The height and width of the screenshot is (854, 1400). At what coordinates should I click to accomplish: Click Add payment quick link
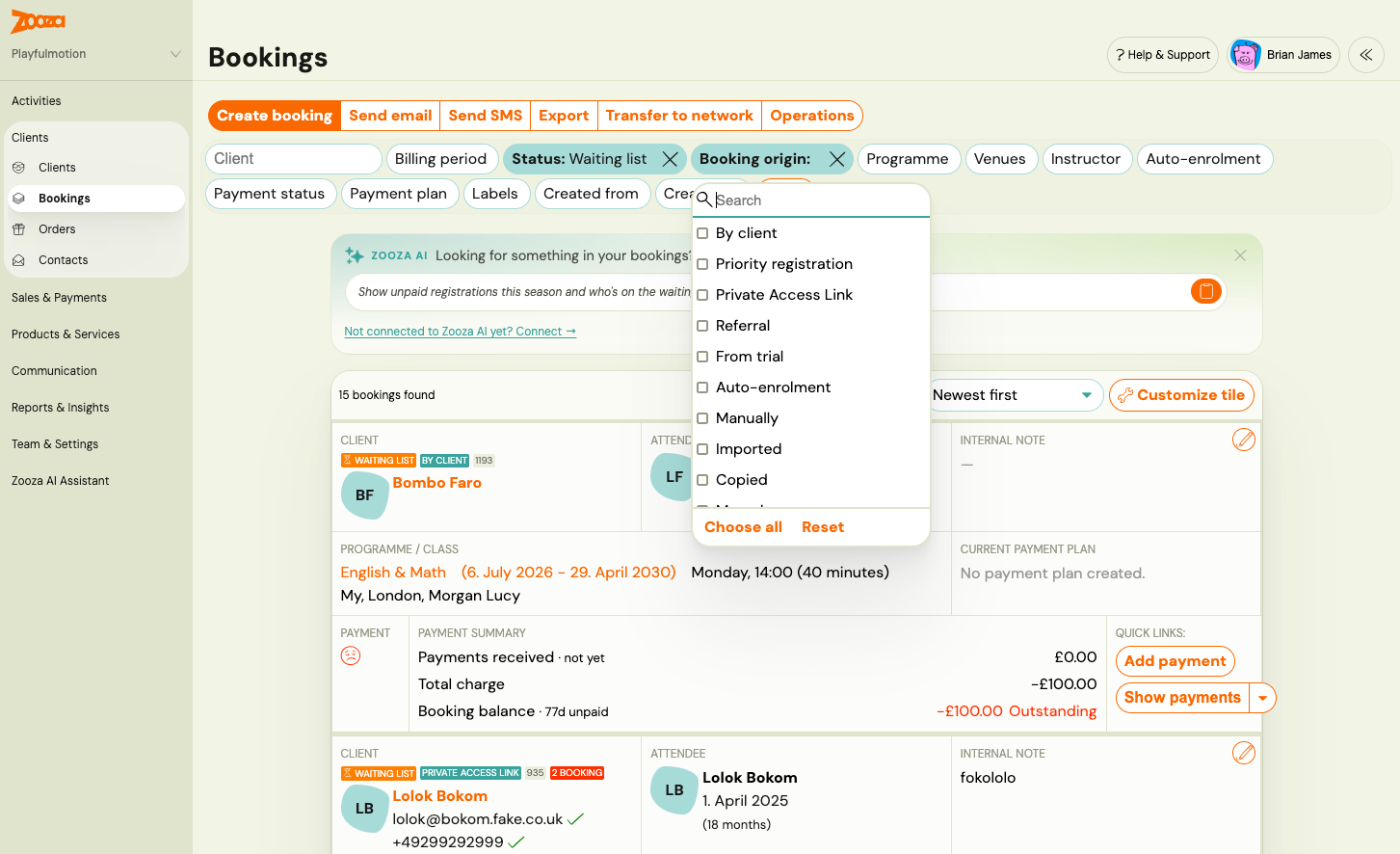[x=1175, y=661]
